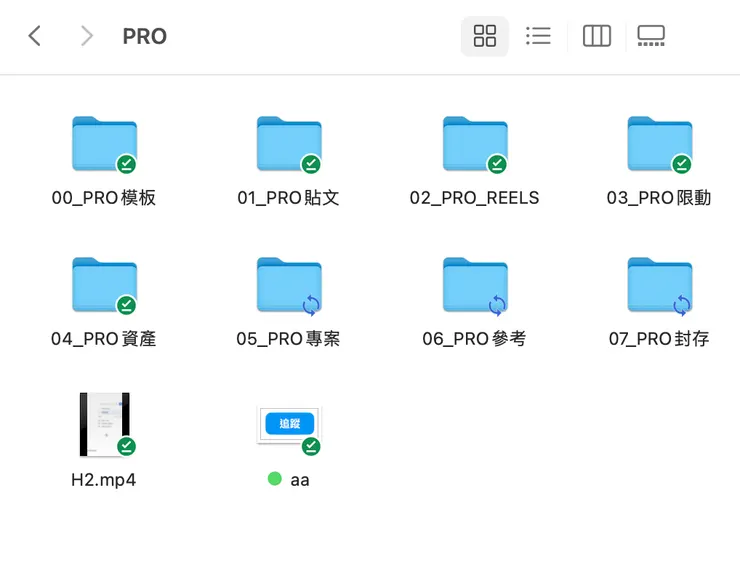Viewport: 740px width, 579px height.
Task: Click the aa file name label
Action: [300, 480]
